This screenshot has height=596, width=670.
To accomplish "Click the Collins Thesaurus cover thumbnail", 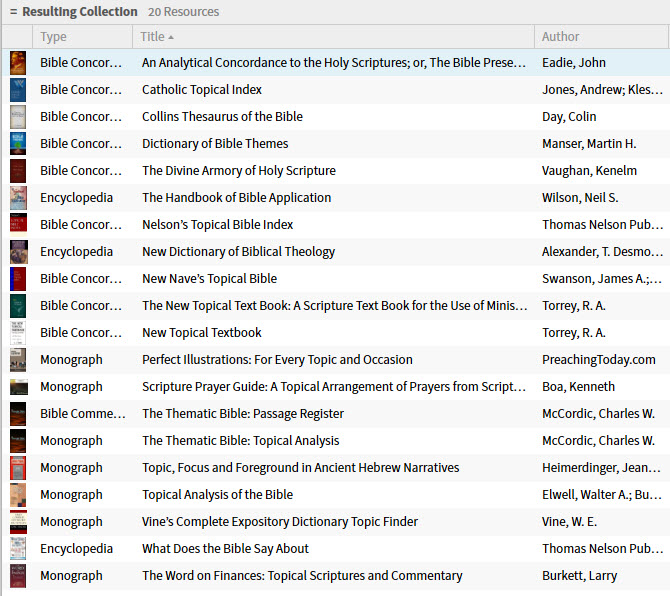I will (18, 117).
